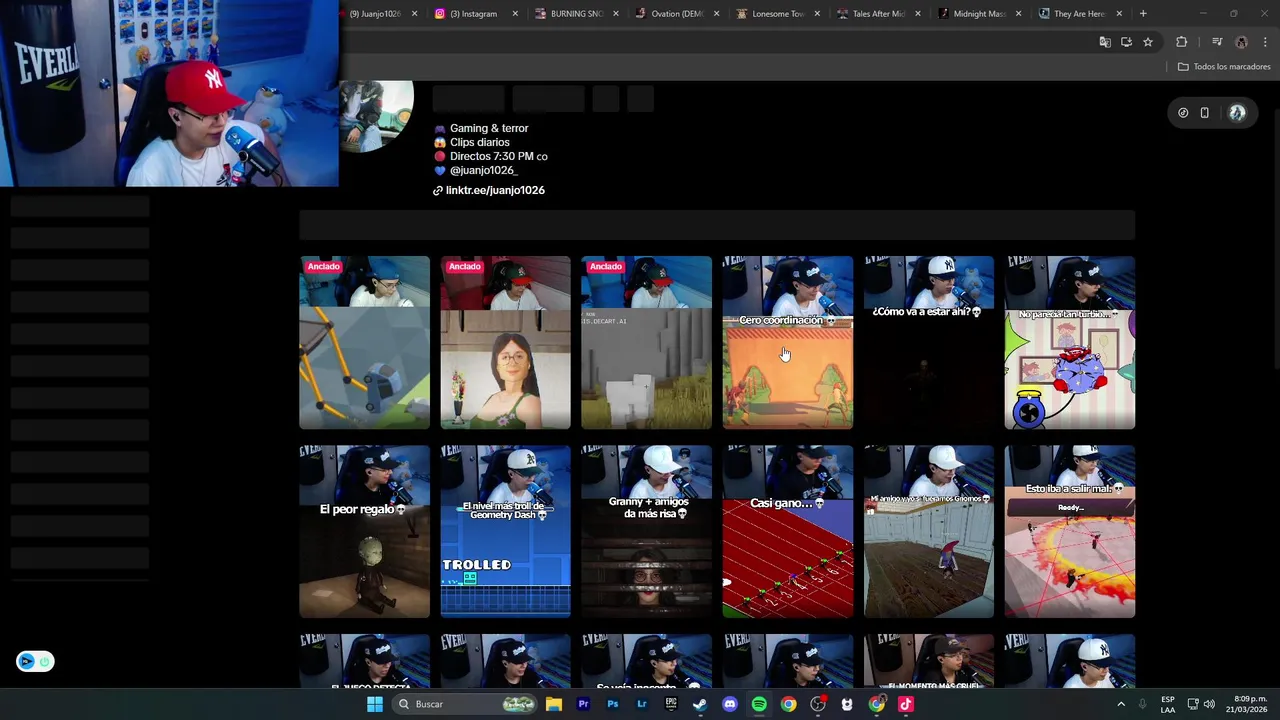1280x720 pixels.
Task: Click the floating toggle widget at bottom left
Action: click(x=35, y=661)
